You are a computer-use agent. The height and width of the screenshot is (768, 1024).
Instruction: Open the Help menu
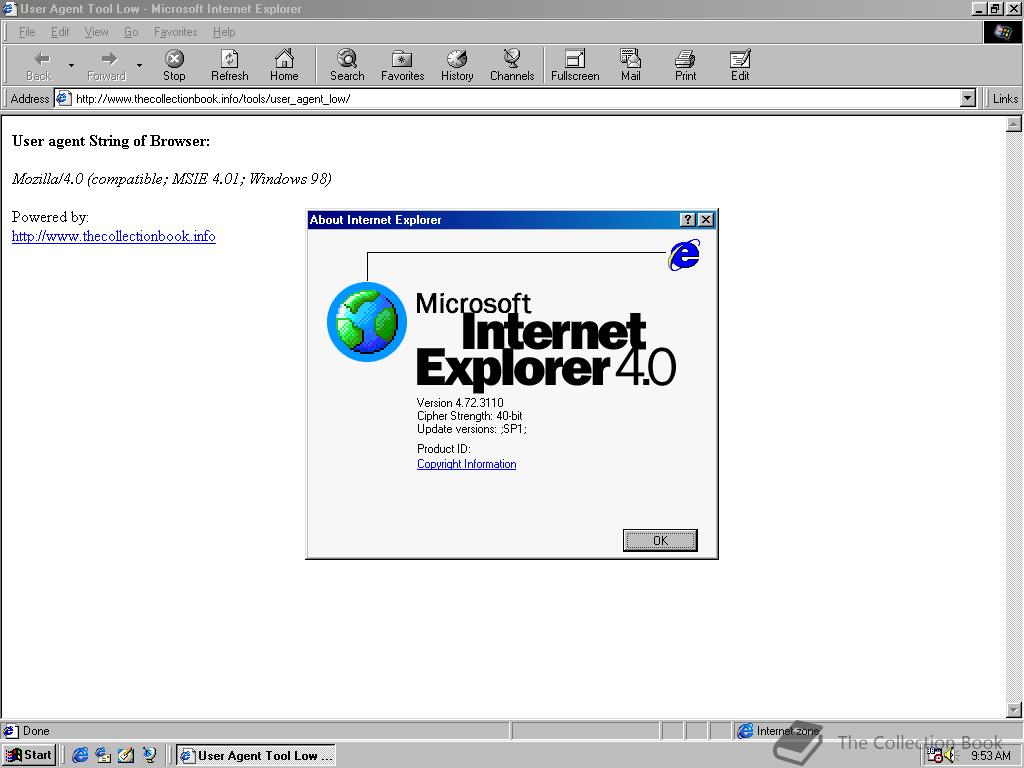[x=224, y=32]
